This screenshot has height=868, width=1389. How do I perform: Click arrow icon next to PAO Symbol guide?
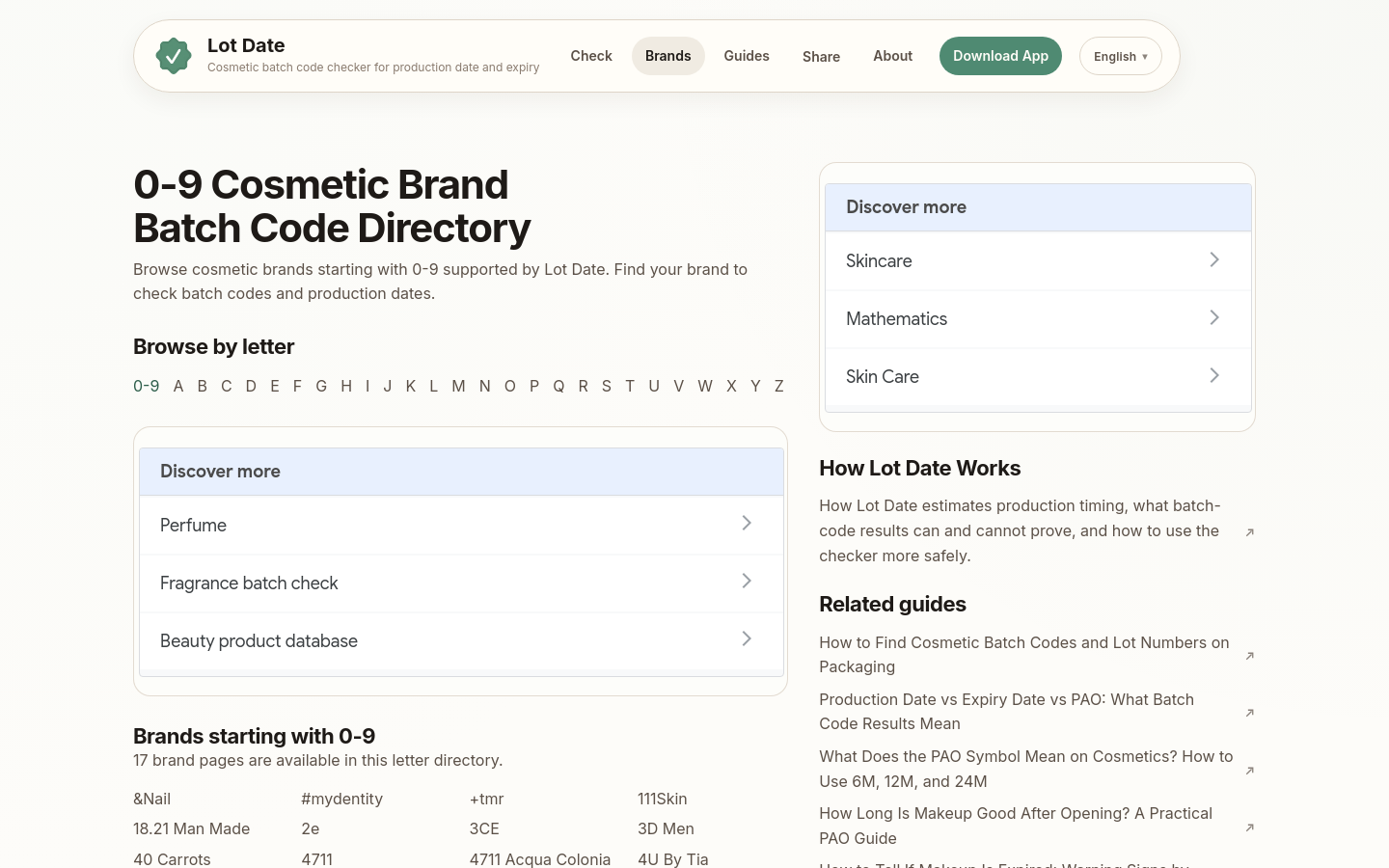(1249, 770)
